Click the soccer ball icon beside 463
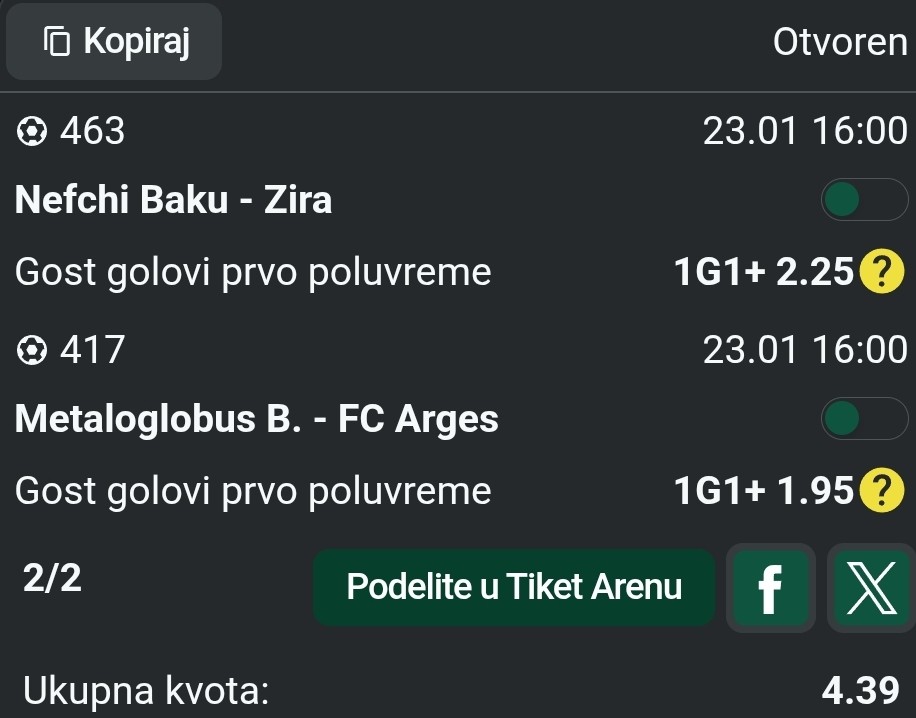916x718 pixels. [x=32, y=132]
